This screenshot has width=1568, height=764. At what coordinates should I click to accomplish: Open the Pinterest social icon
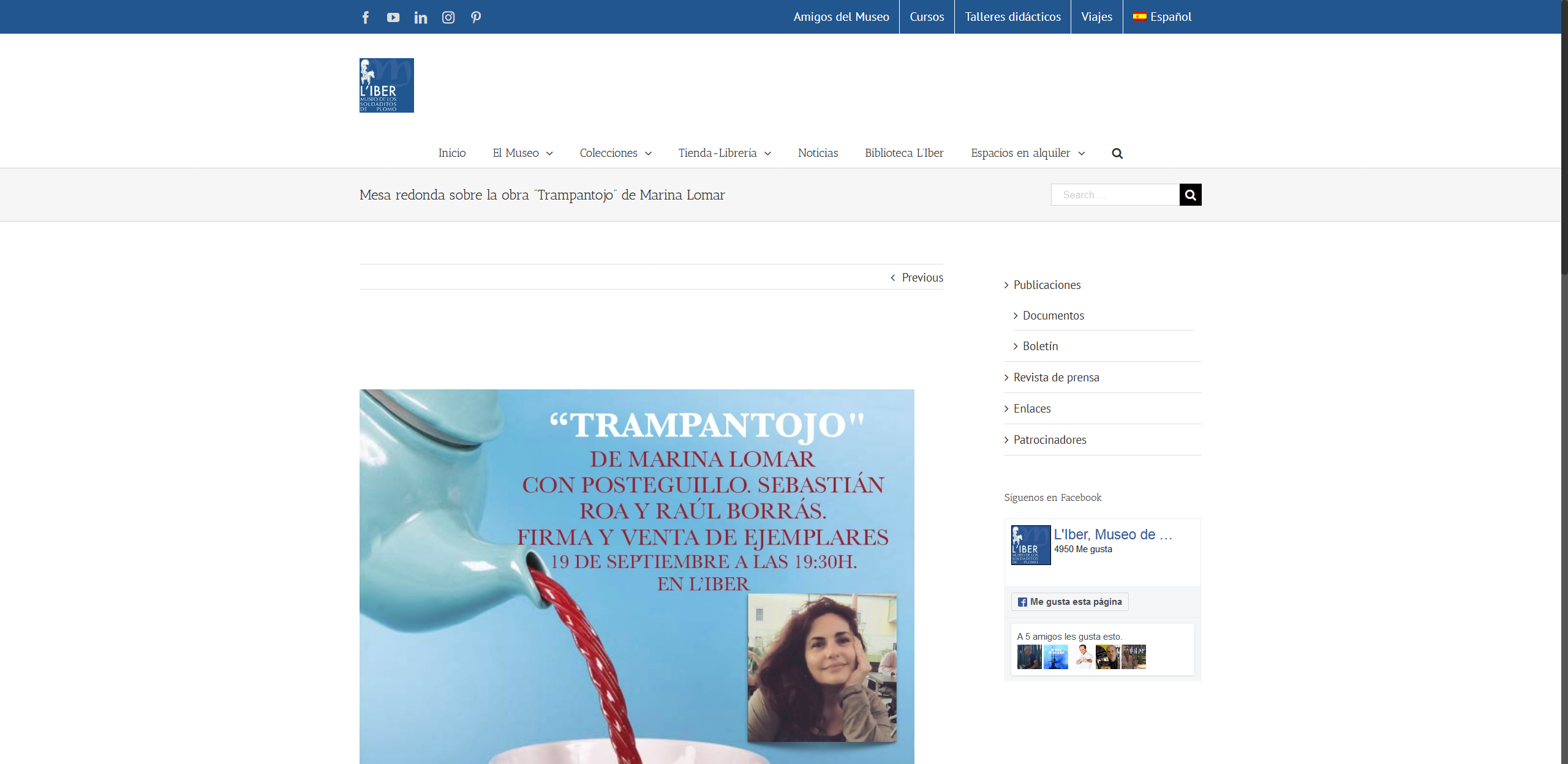pyautogui.click(x=476, y=17)
